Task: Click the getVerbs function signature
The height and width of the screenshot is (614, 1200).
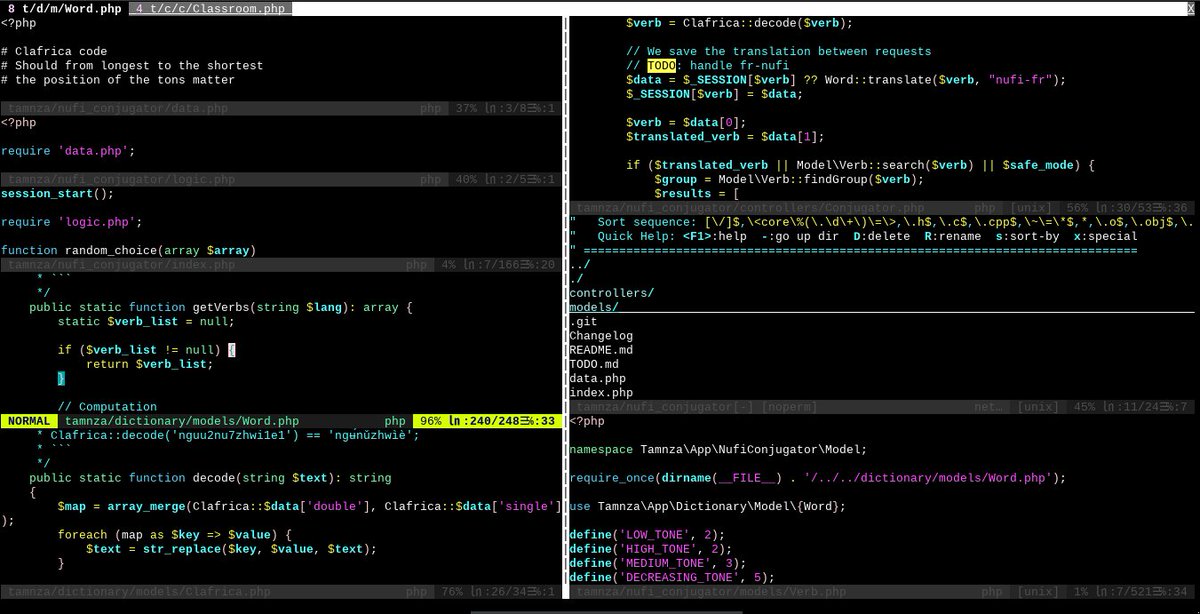Action: click(221, 307)
